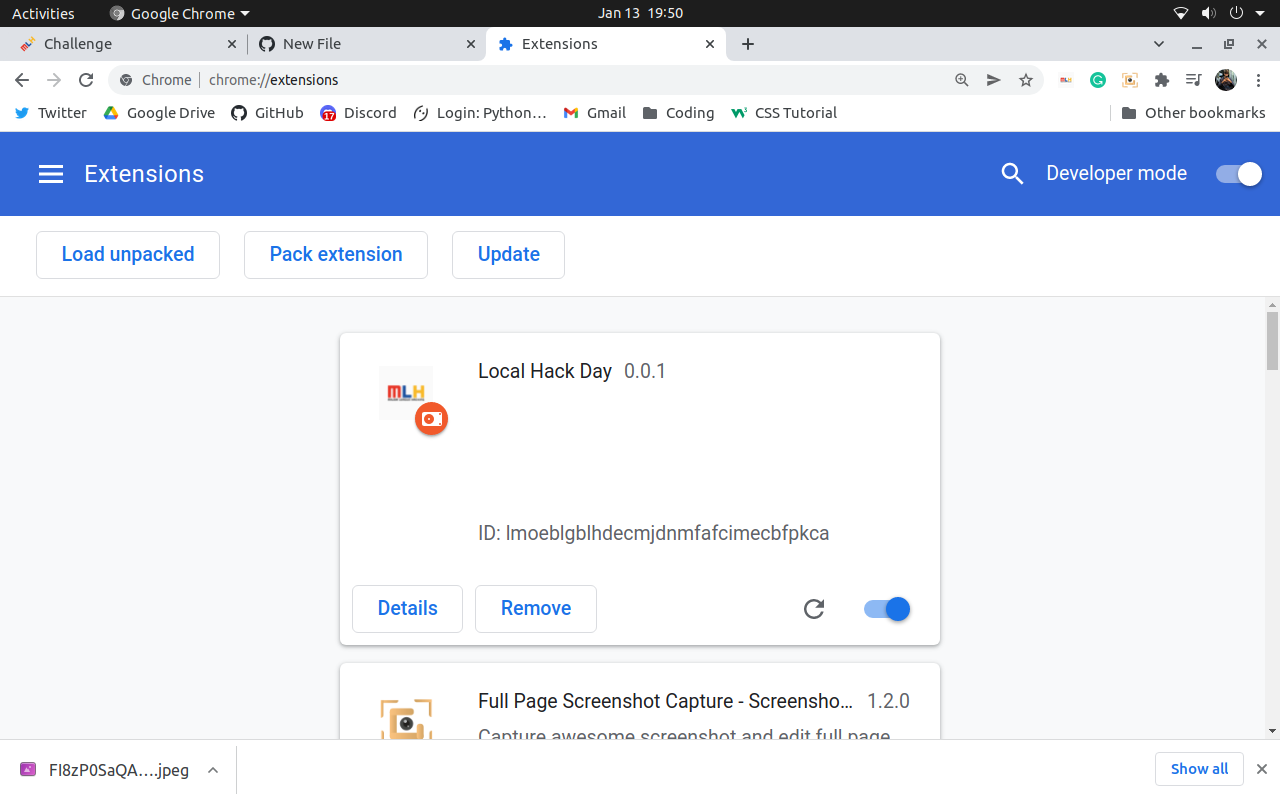
Task: Go back to previous page
Action: [x=23, y=80]
